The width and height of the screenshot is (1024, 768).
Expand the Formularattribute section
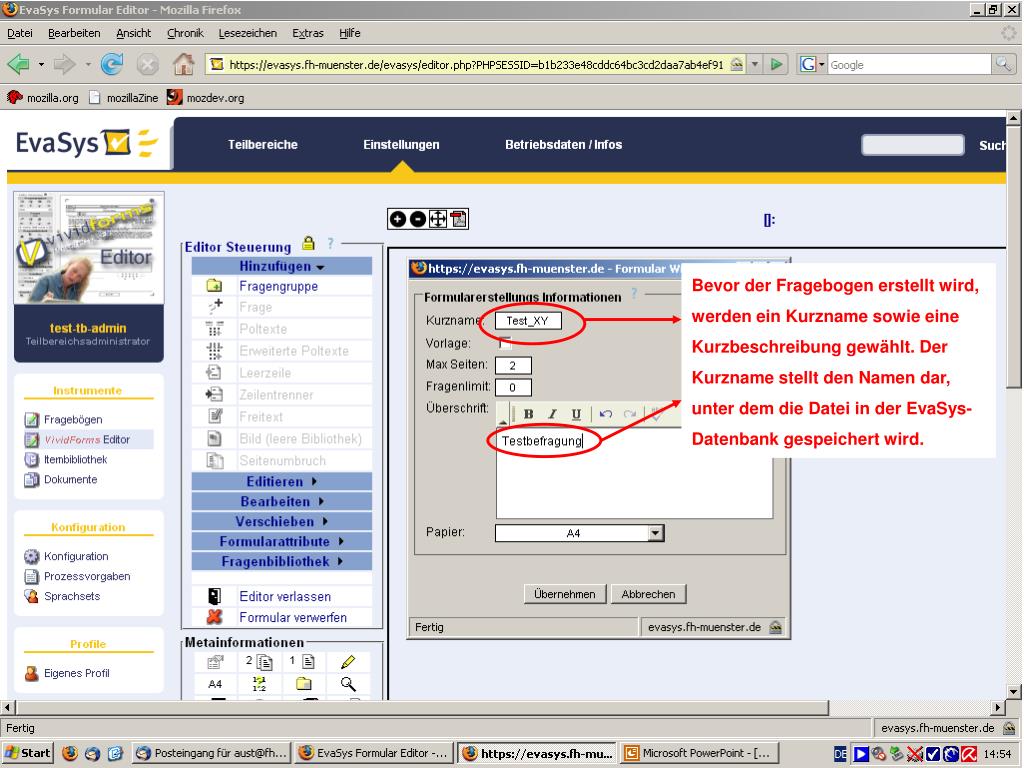pos(281,541)
